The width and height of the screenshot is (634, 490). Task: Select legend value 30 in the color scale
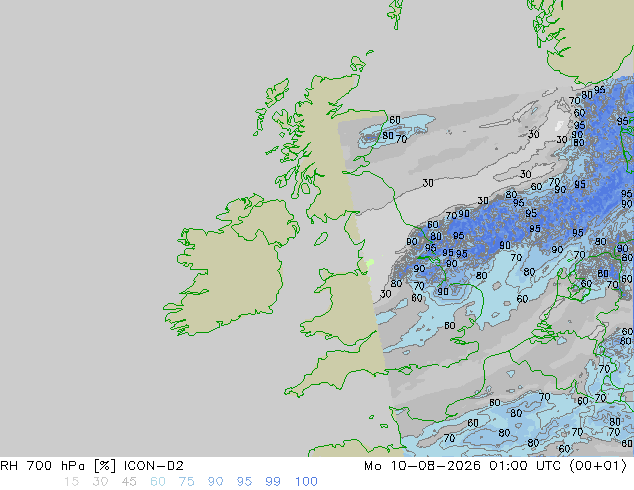(x=100, y=482)
